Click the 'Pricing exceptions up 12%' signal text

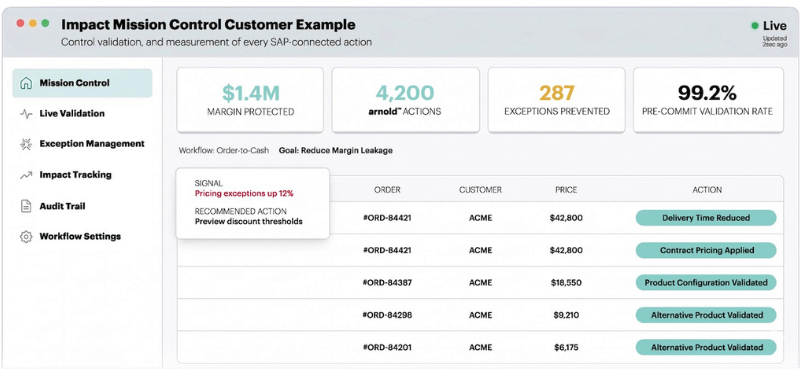click(x=244, y=194)
